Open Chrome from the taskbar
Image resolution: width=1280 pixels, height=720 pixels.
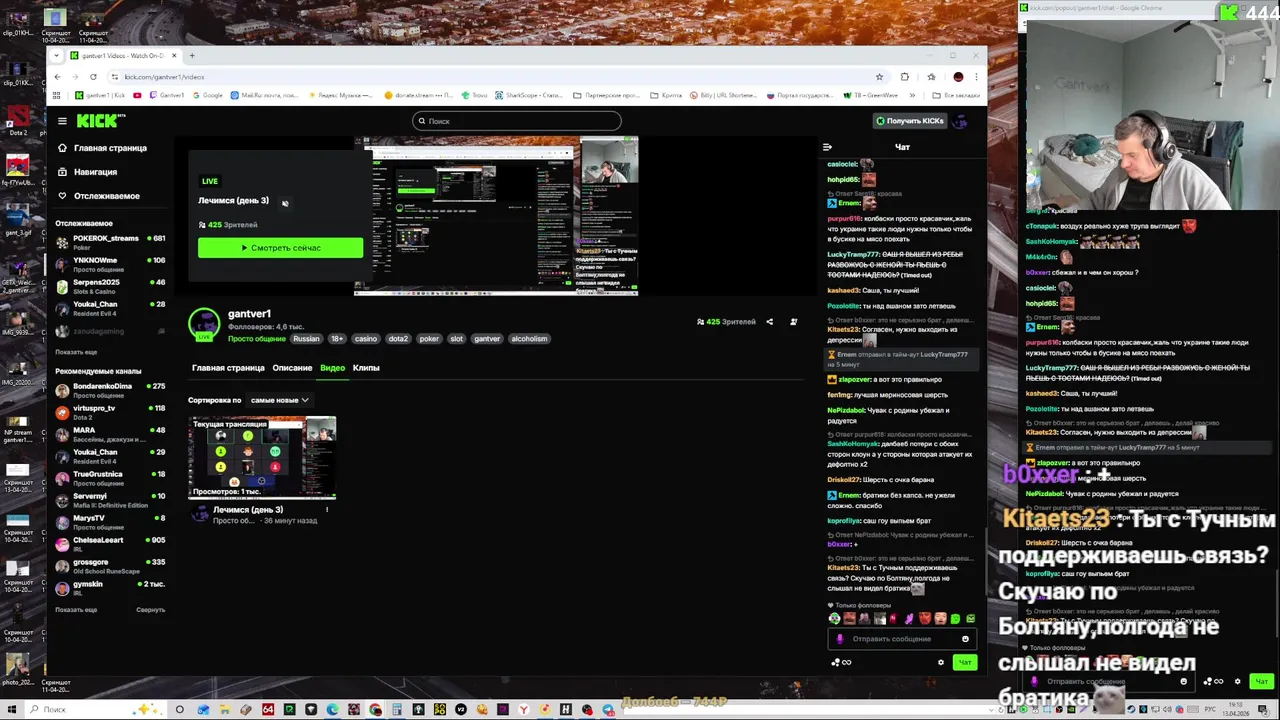pyautogui.click(x=375, y=710)
